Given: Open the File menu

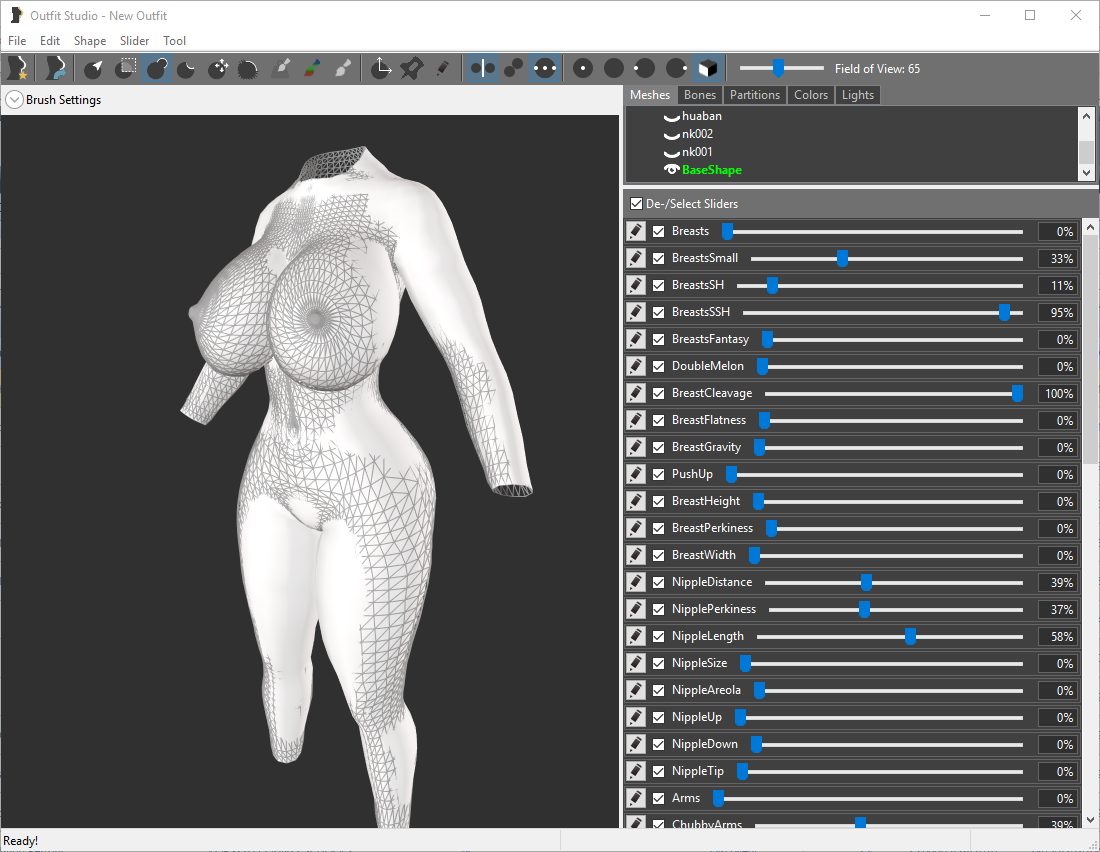Looking at the screenshot, I should (17, 41).
